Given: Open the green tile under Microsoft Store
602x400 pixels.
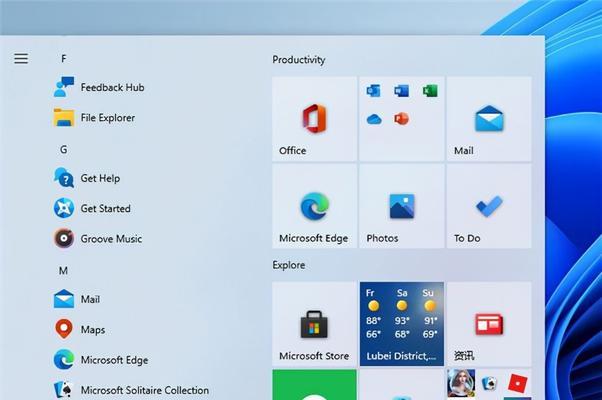Looking at the screenshot, I should pos(314,384).
